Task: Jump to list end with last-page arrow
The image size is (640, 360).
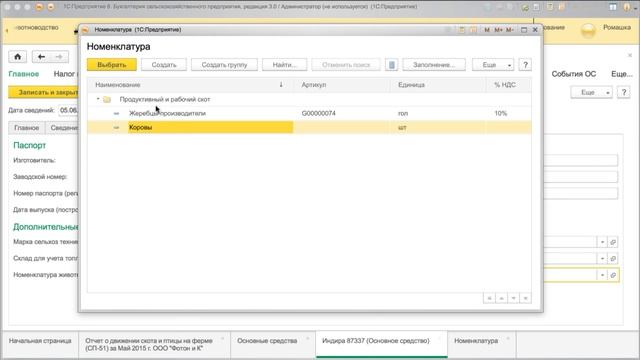Action: [x=526, y=298]
